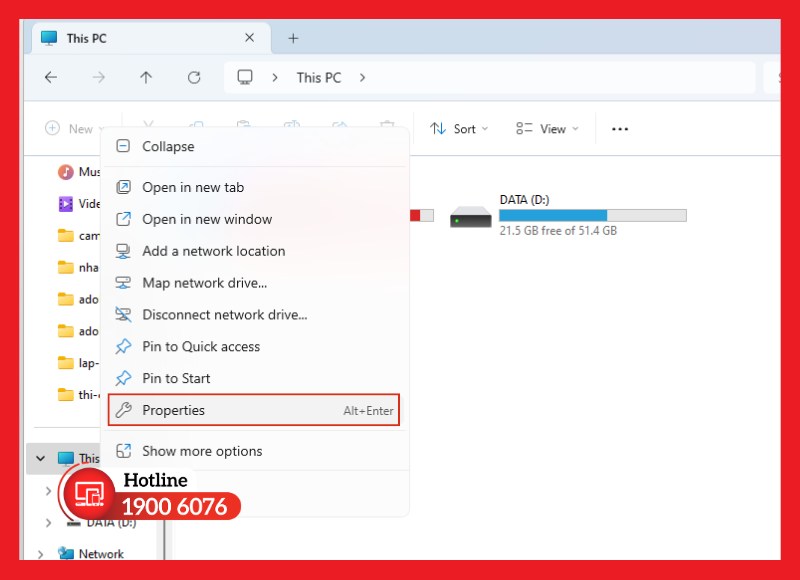Collapse the This PC tree node

(x=40, y=458)
